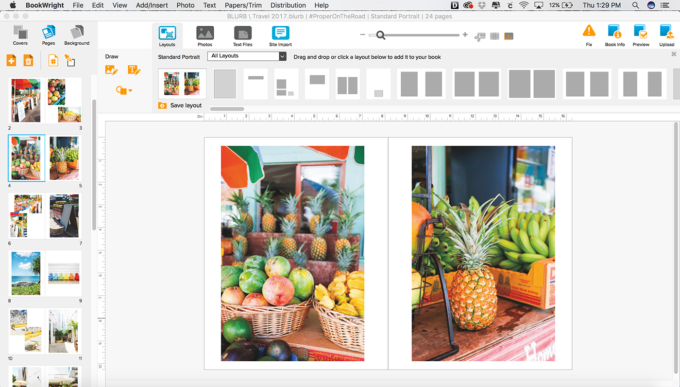Viewport: 680px width, 387px height.
Task: Open the Photo menu
Action: click(185, 5)
